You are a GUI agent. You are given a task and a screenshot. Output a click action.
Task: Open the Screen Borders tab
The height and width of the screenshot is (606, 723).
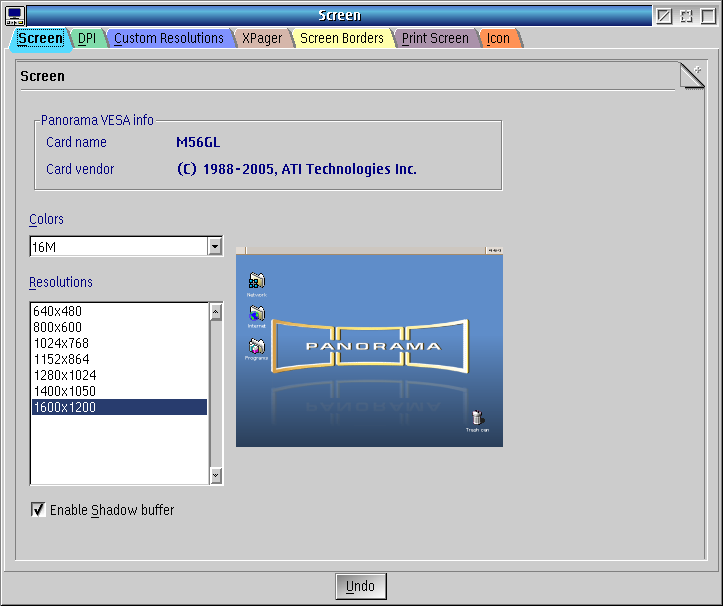[342, 38]
